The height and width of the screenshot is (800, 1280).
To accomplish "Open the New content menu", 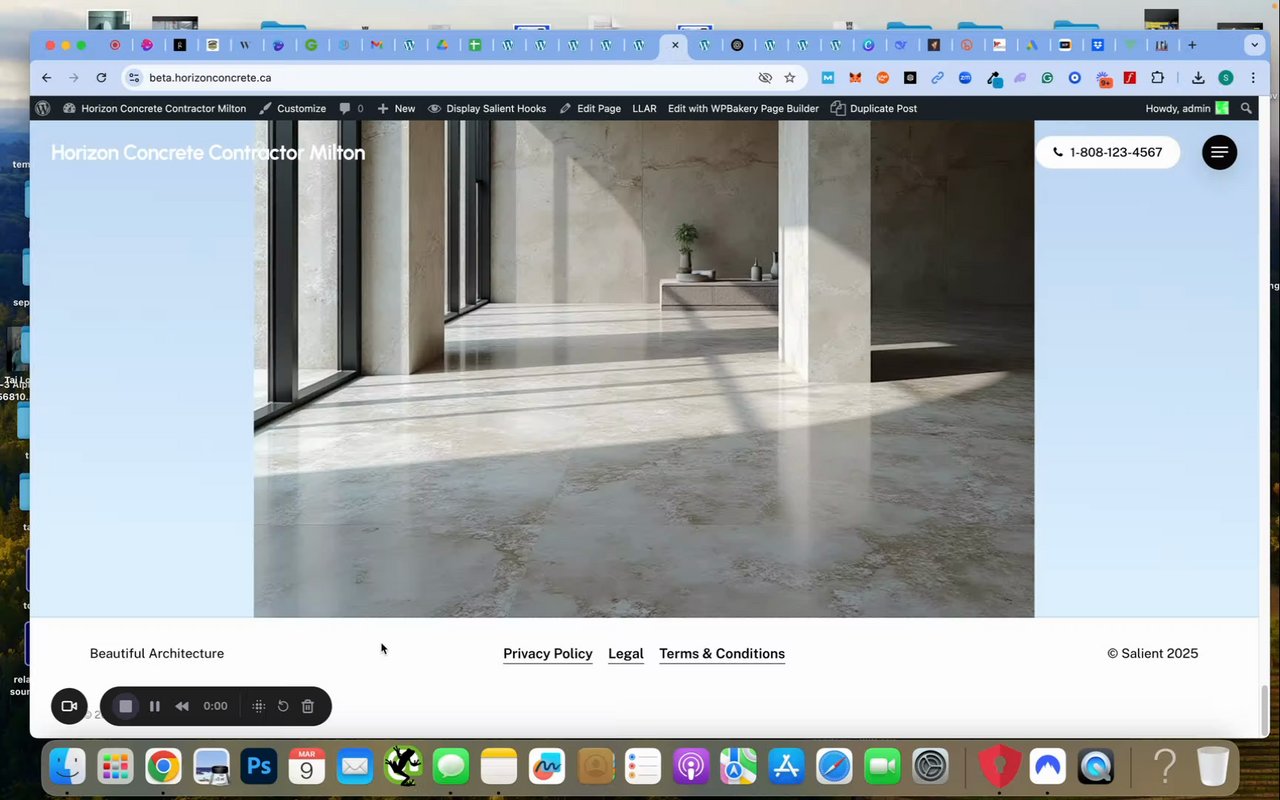I will click(396, 108).
